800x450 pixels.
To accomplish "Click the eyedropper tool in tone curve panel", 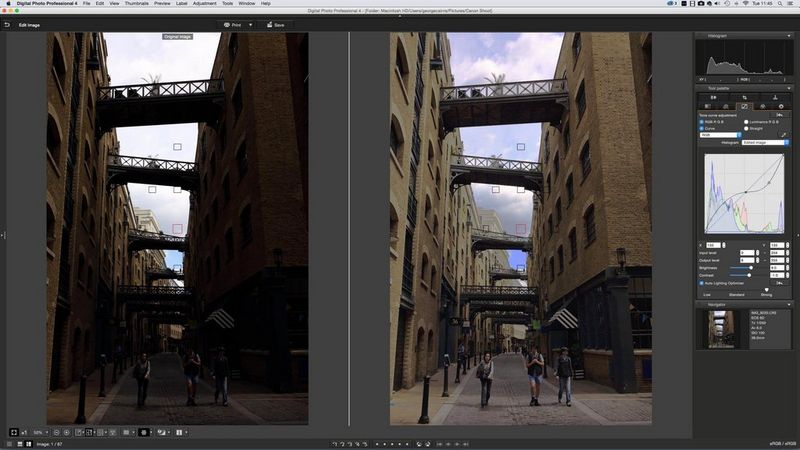I will pyautogui.click(x=783, y=134).
